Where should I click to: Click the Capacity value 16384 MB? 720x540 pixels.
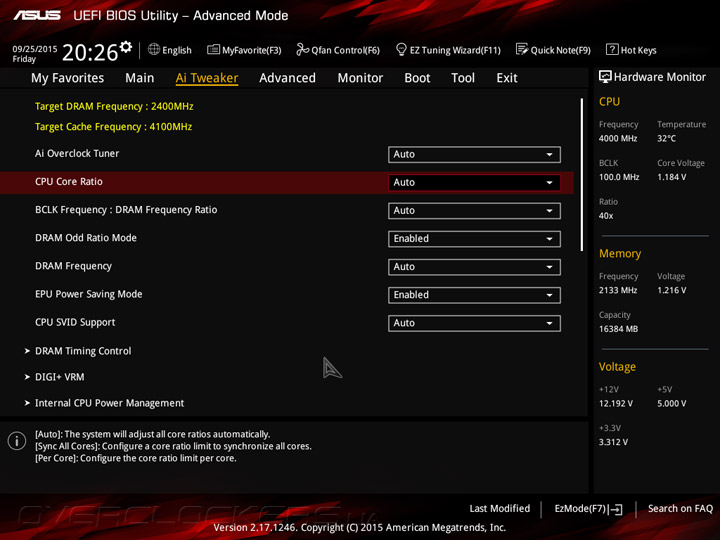[619, 329]
